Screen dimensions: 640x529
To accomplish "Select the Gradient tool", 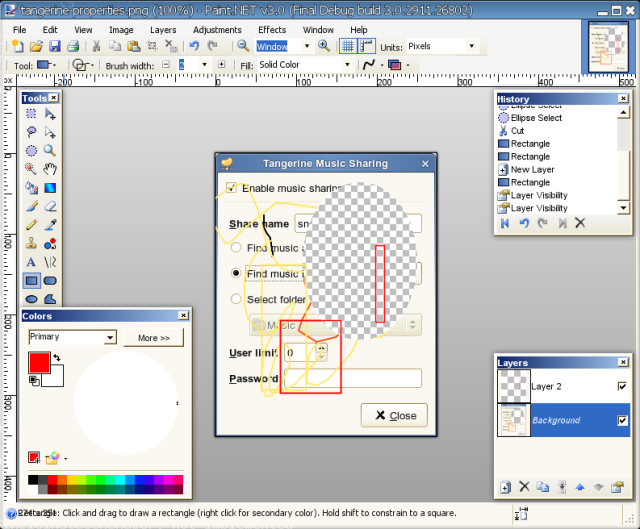I will (50, 188).
